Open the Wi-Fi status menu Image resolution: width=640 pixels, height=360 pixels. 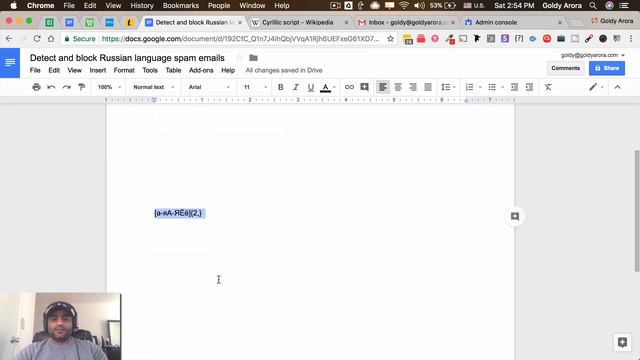404,5
